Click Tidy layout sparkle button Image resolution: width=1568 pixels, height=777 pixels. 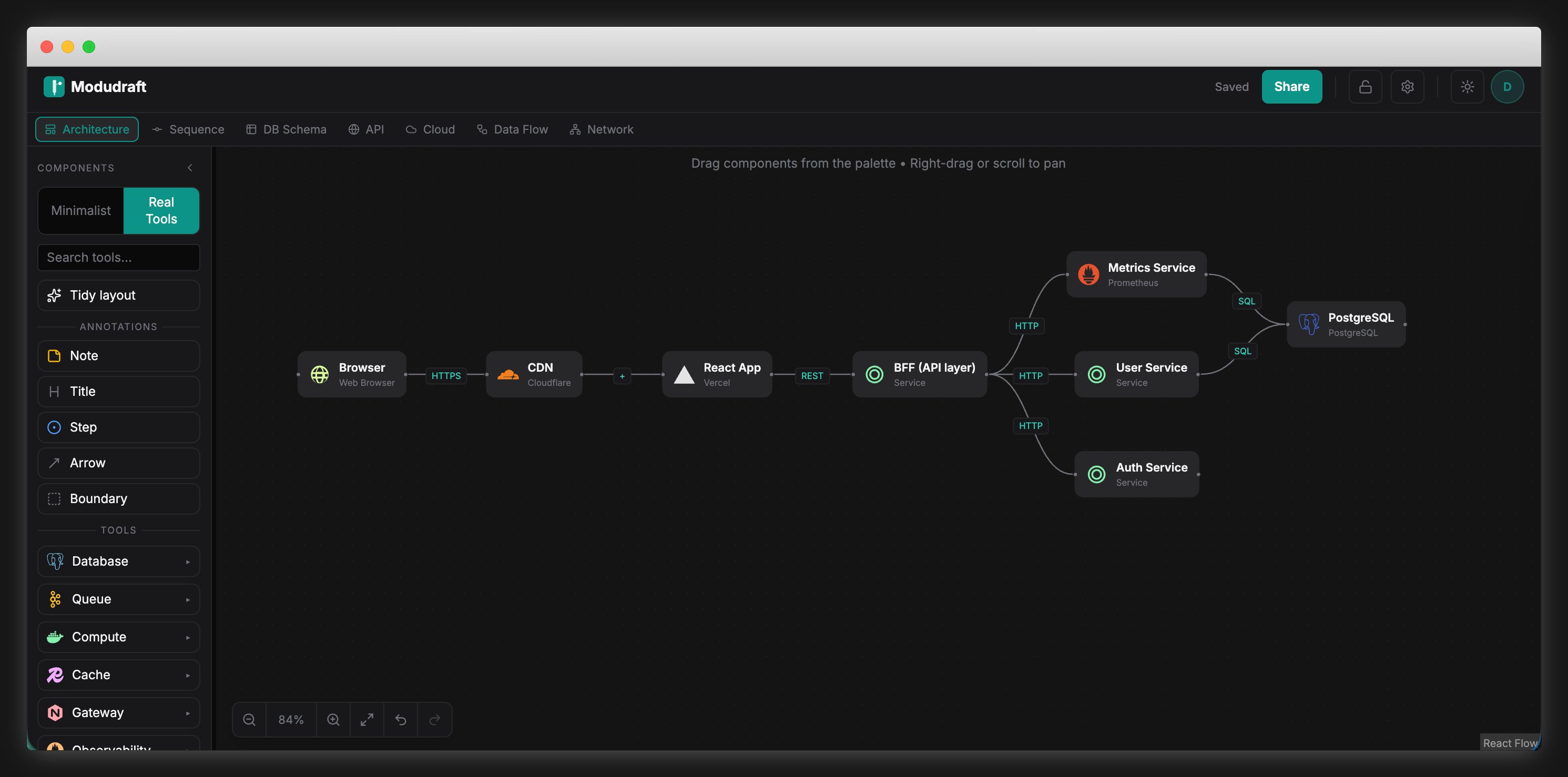119,295
